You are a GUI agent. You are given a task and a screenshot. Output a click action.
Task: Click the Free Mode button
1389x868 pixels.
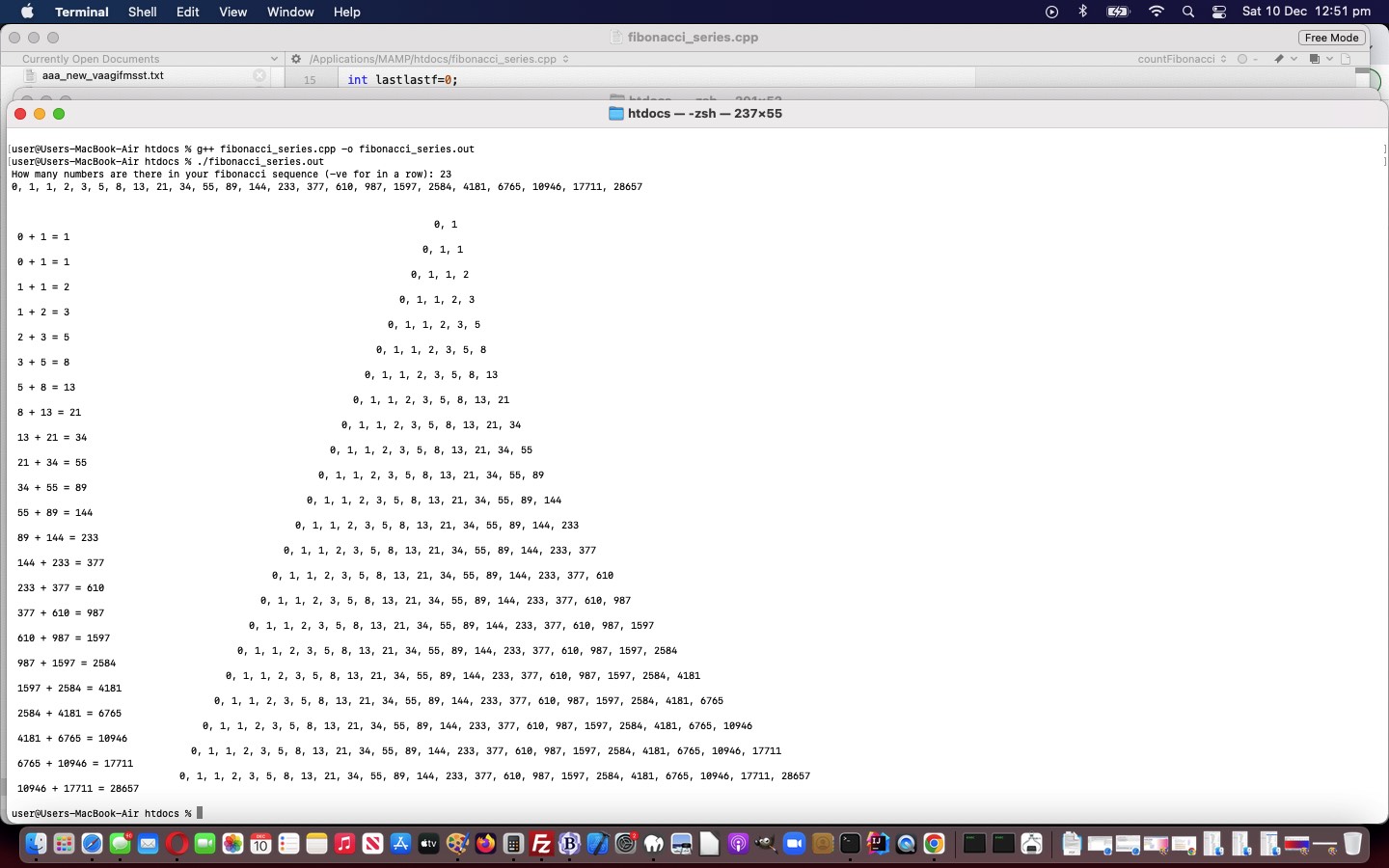click(x=1330, y=38)
